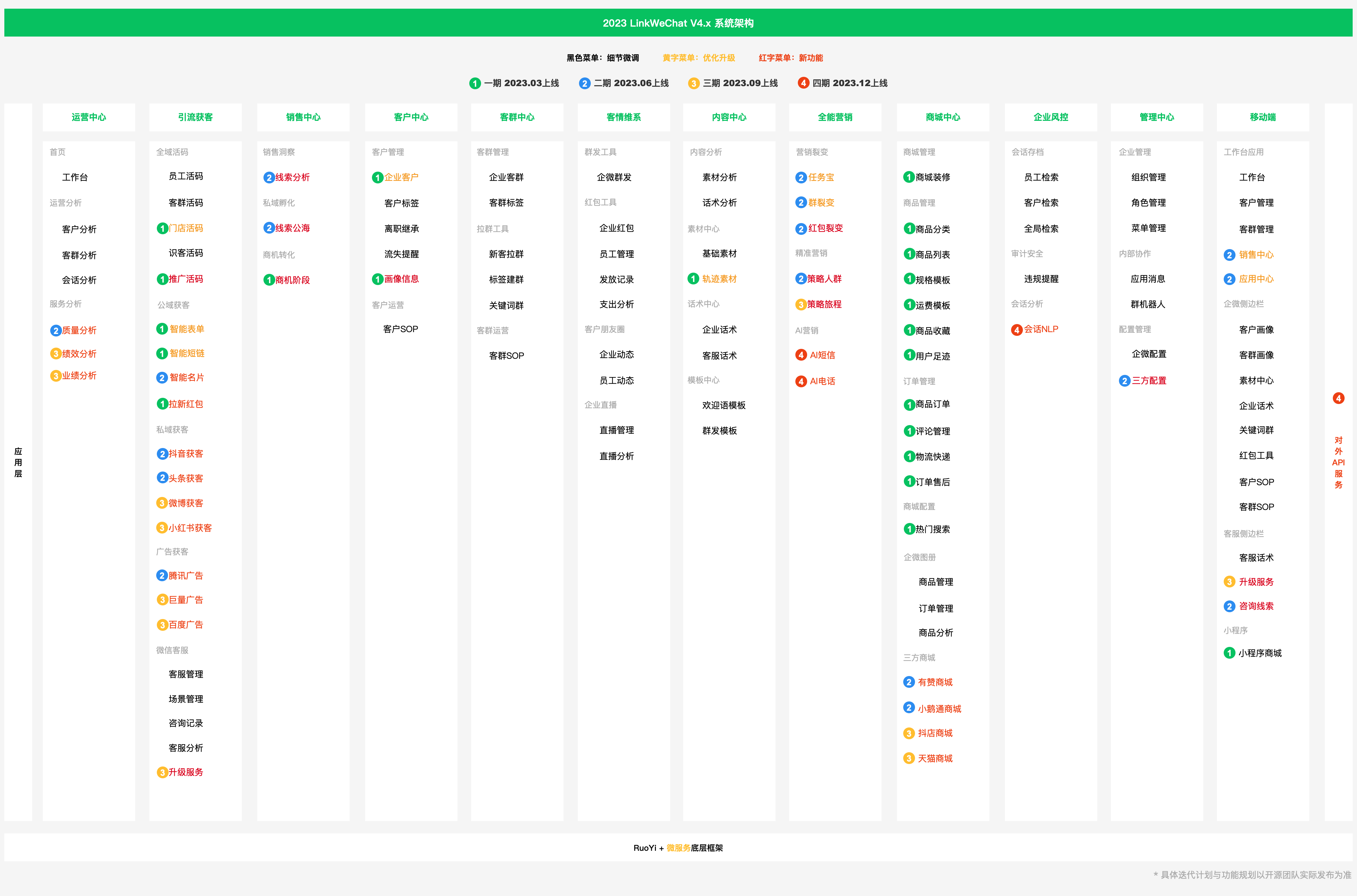Select the 全能营销 column header

pyautogui.click(x=834, y=117)
